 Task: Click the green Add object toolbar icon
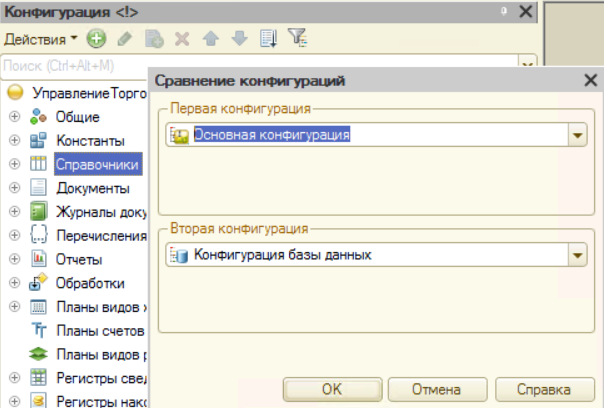tap(96, 39)
